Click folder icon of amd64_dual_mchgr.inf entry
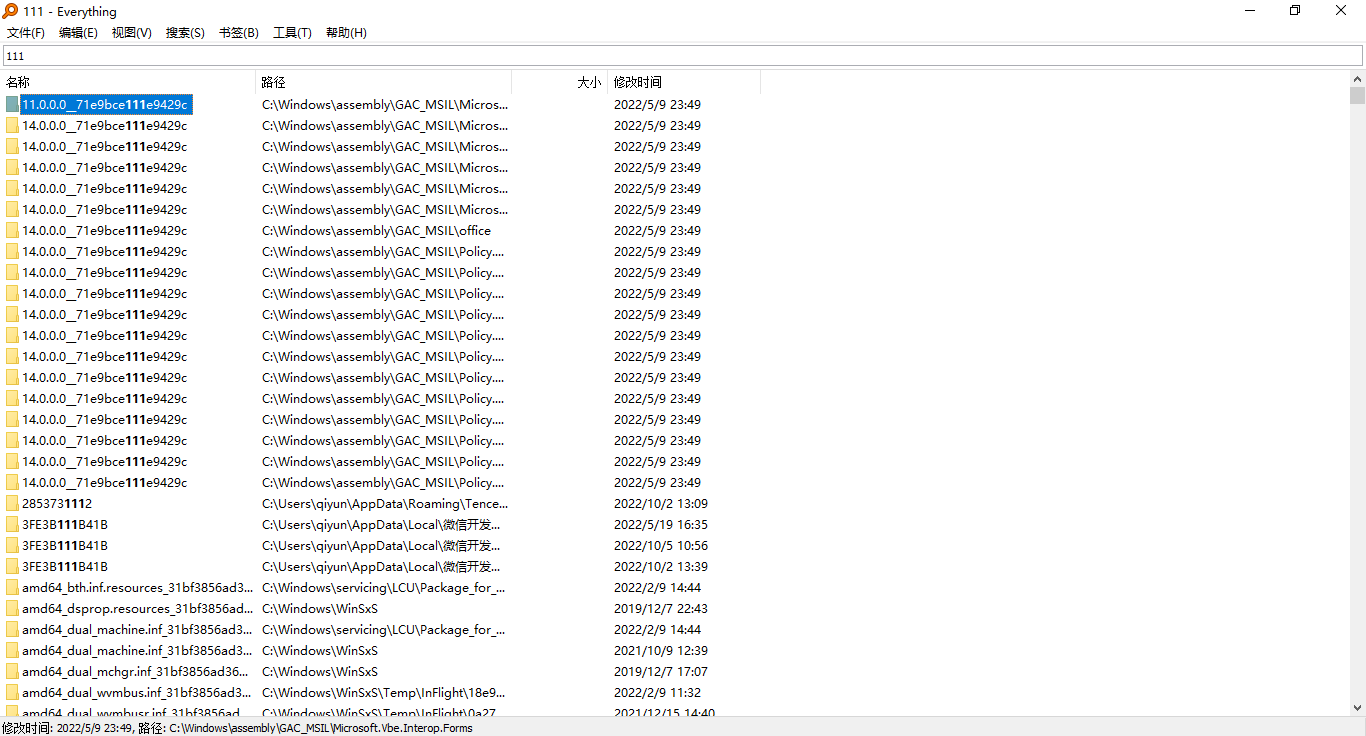The width and height of the screenshot is (1366, 736). tap(12, 672)
